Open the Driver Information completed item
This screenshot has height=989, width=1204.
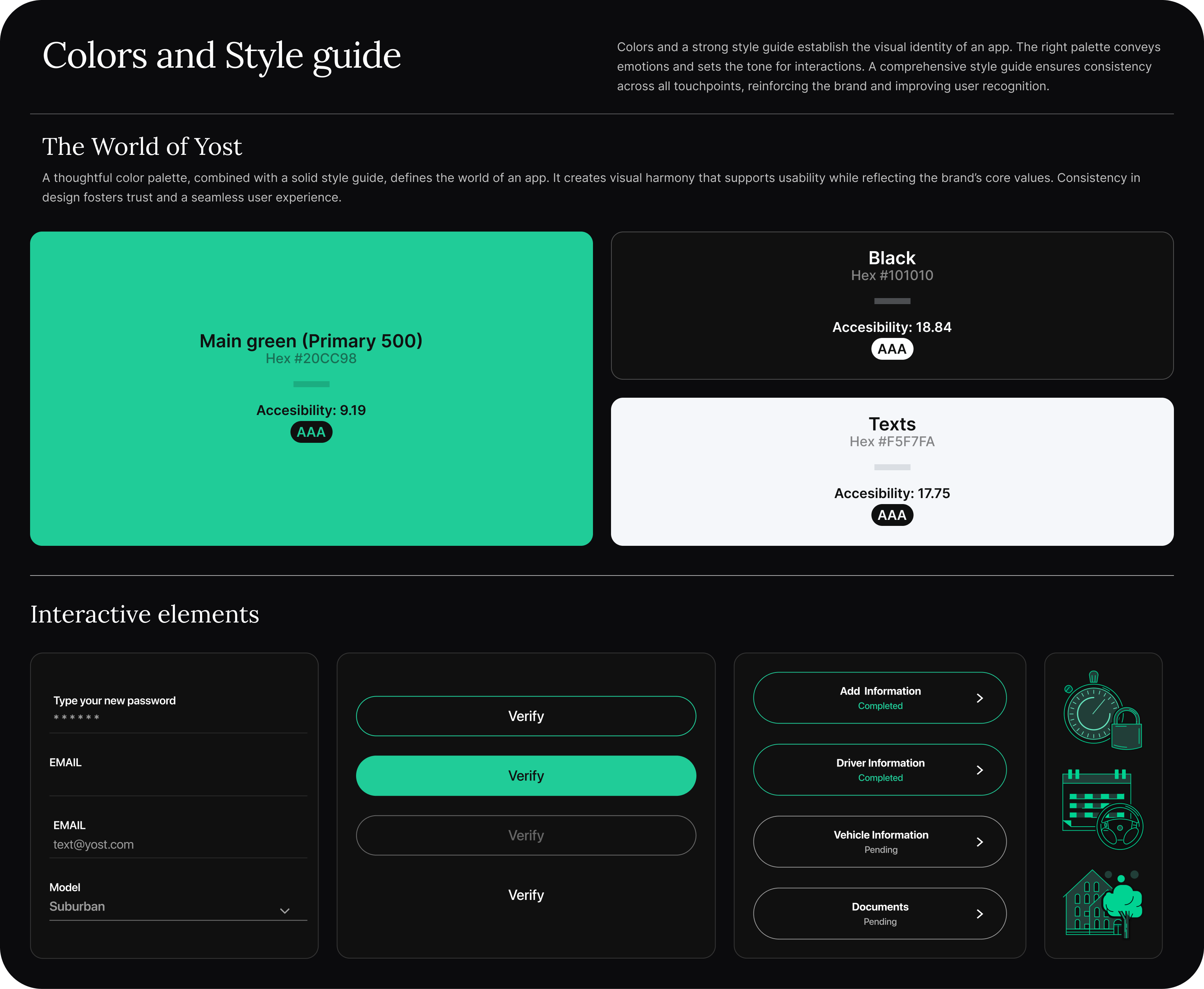[x=880, y=770]
